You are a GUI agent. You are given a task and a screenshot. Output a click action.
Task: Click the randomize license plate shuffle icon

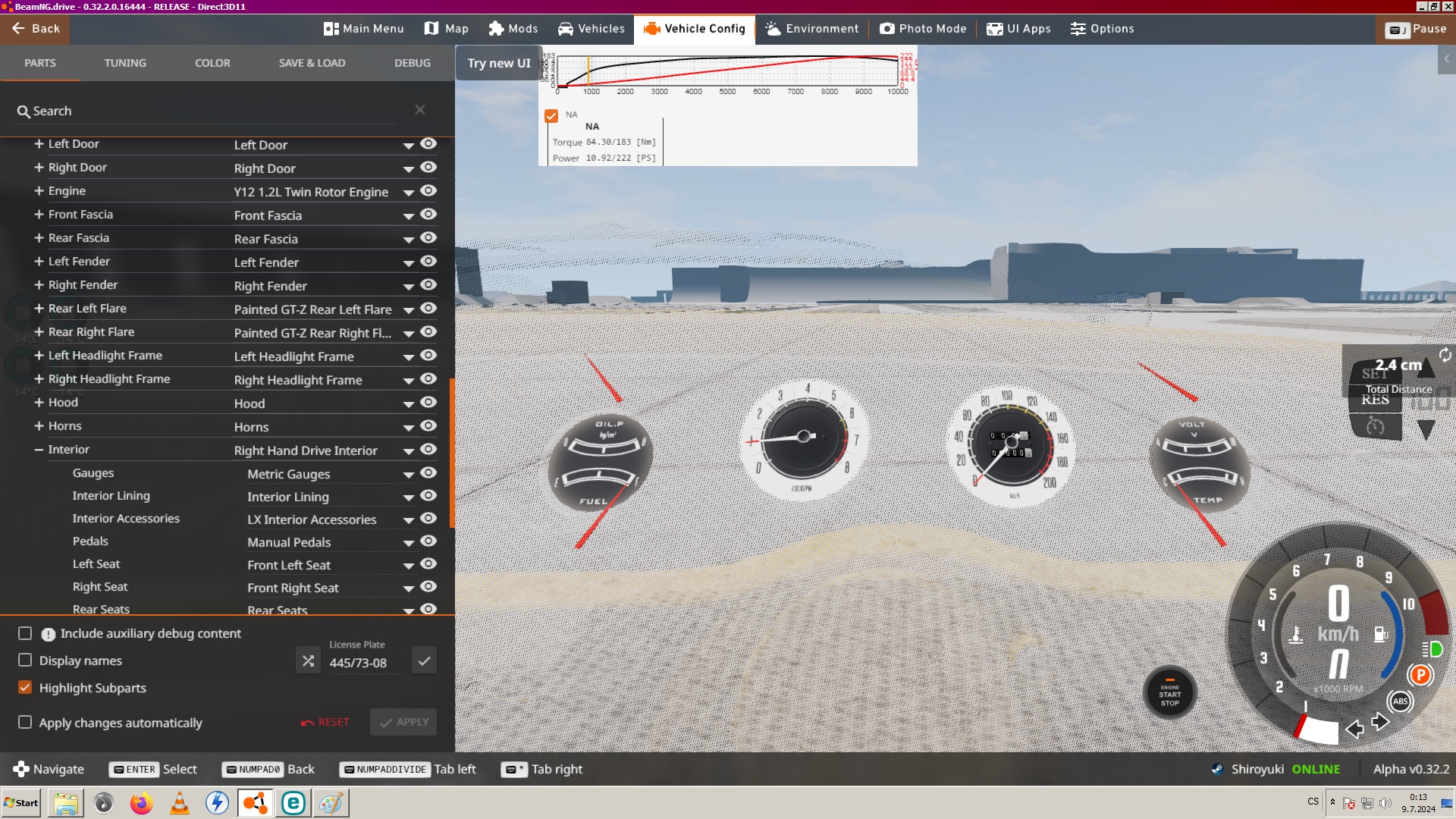(308, 661)
